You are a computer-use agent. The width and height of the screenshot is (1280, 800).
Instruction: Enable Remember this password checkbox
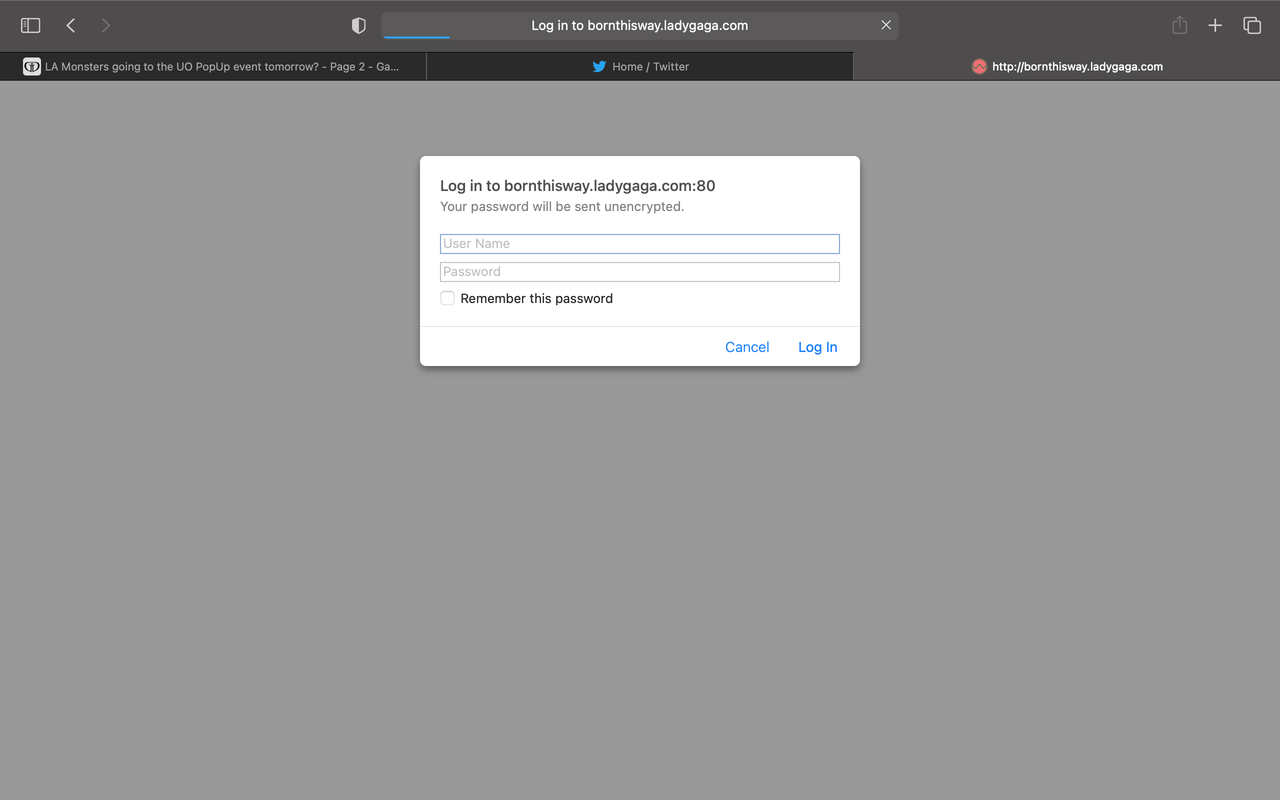447,298
